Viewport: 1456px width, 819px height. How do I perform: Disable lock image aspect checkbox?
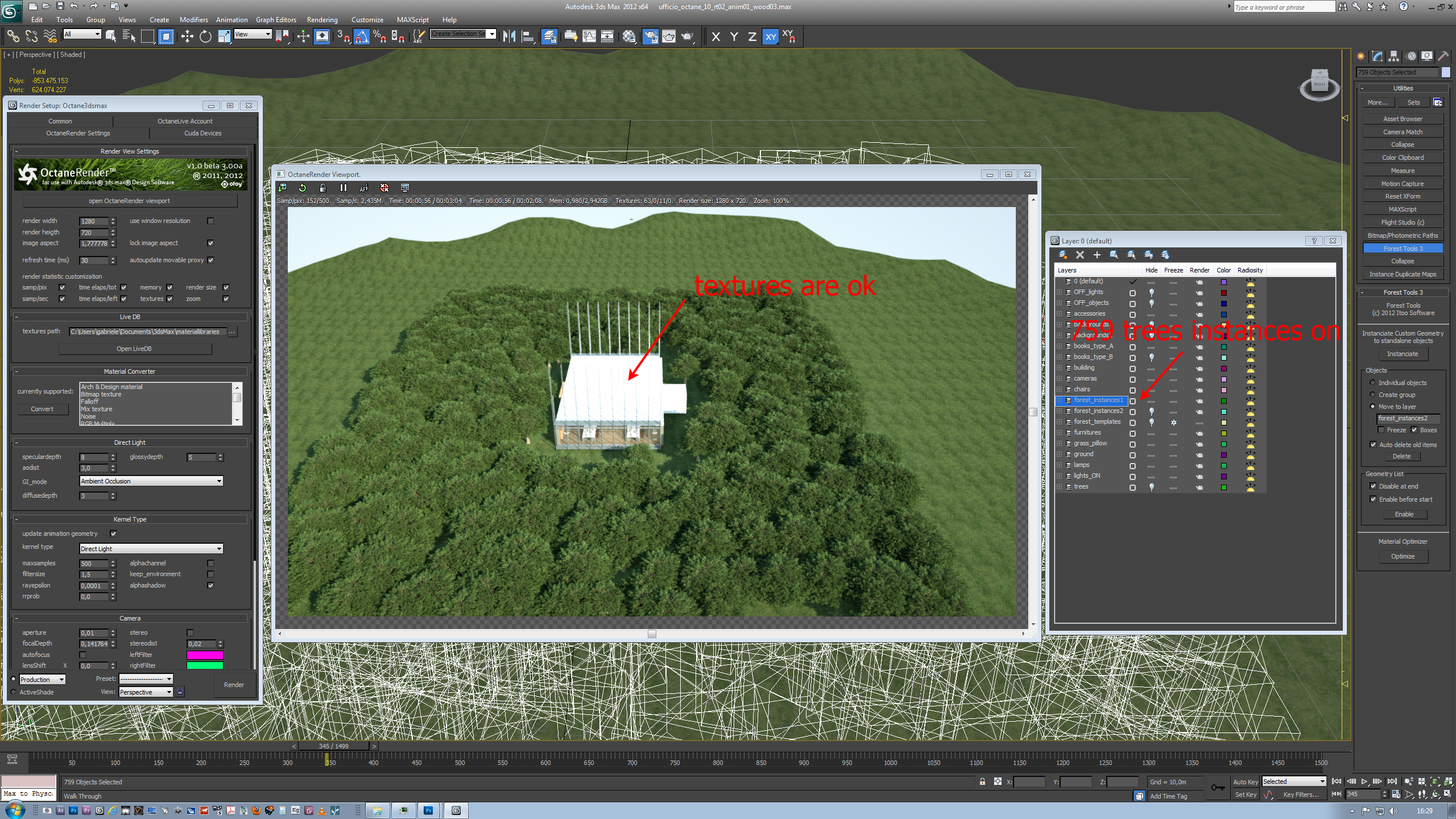click(210, 243)
